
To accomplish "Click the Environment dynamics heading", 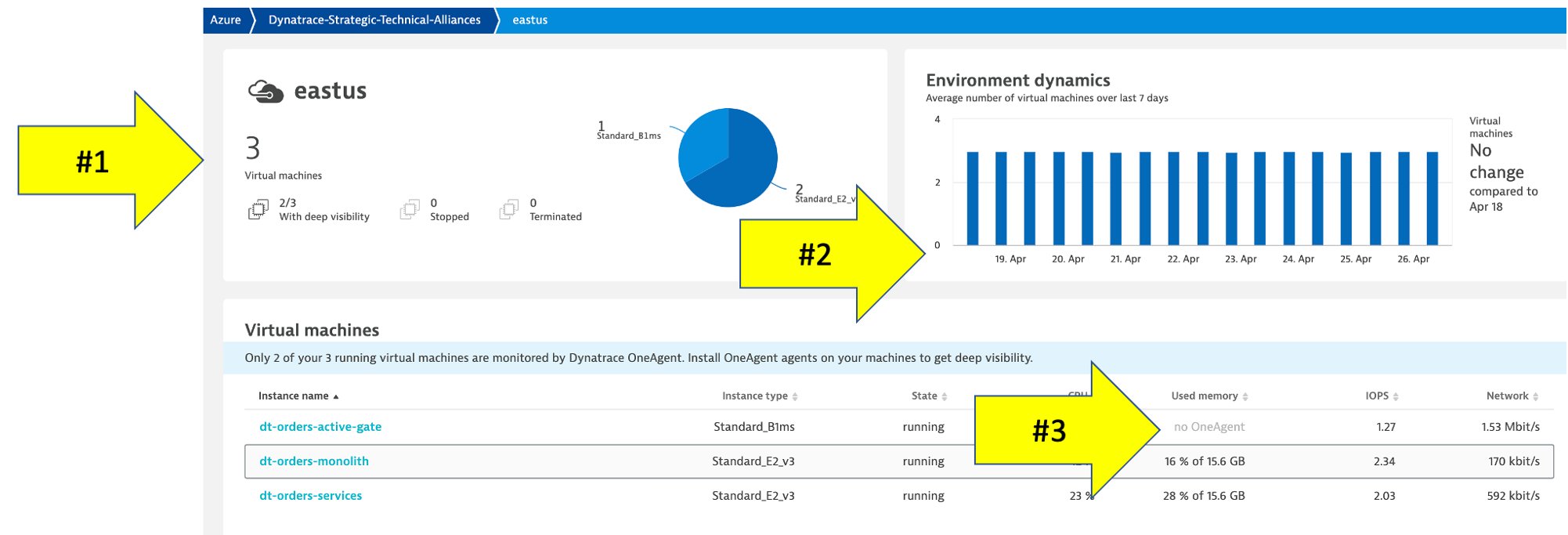I will pos(1017,81).
